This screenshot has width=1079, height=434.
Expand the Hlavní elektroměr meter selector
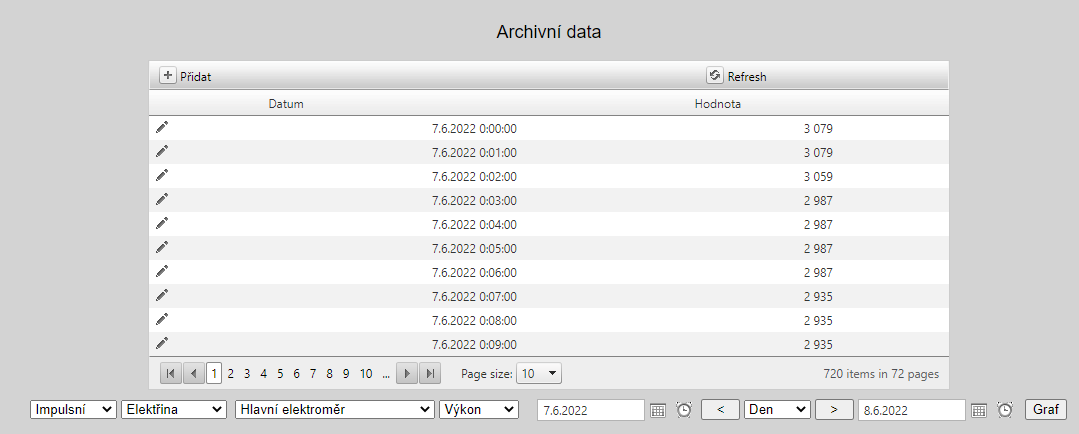tap(334, 410)
